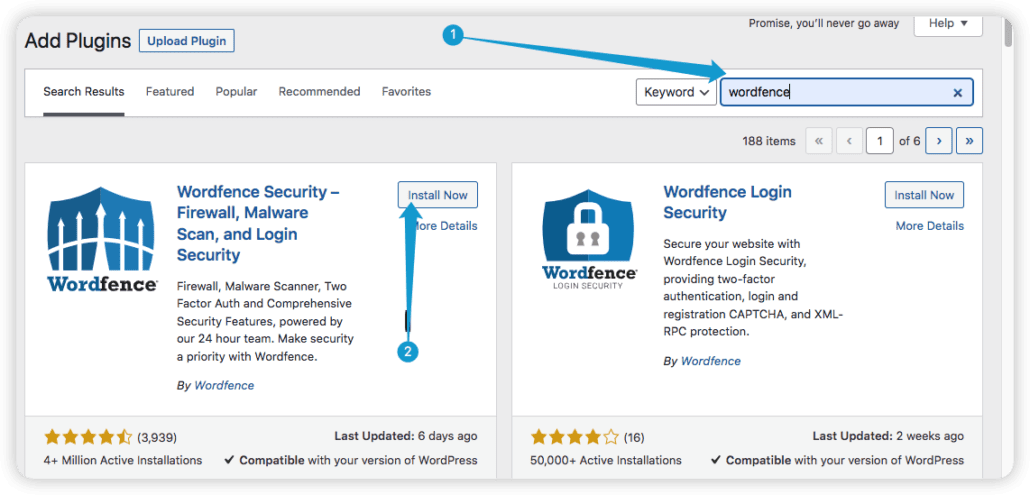Click 'Last Updated: 6 days ago' text
Image resolution: width=1030 pixels, height=495 pixels.
(406, 436)
